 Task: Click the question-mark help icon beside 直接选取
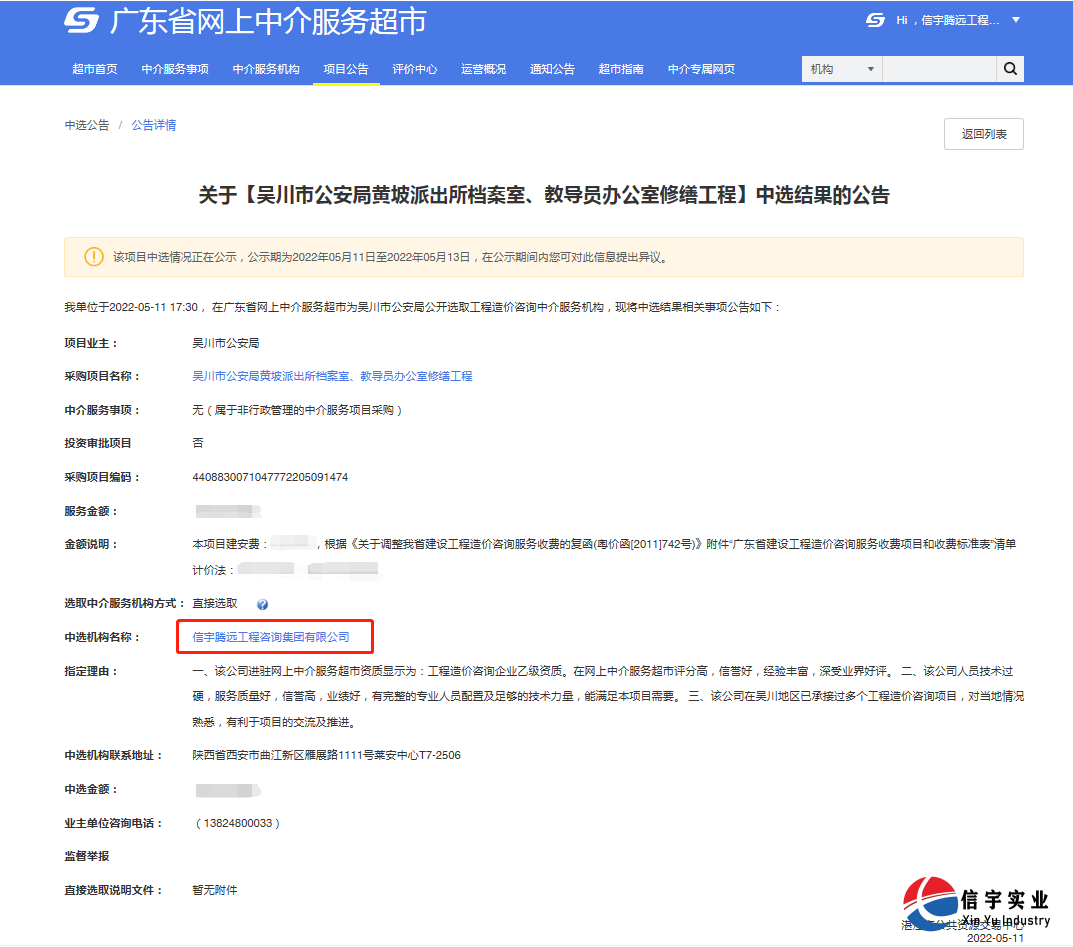point(262,604)
